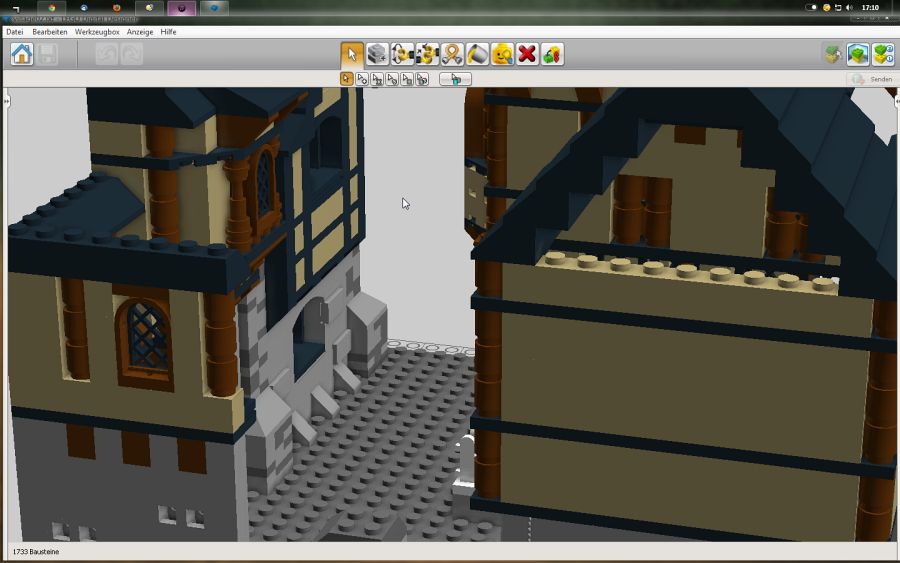Activate the Clone brick tool
This screenshot has width=900, height=563.
[x=377, y=54]
